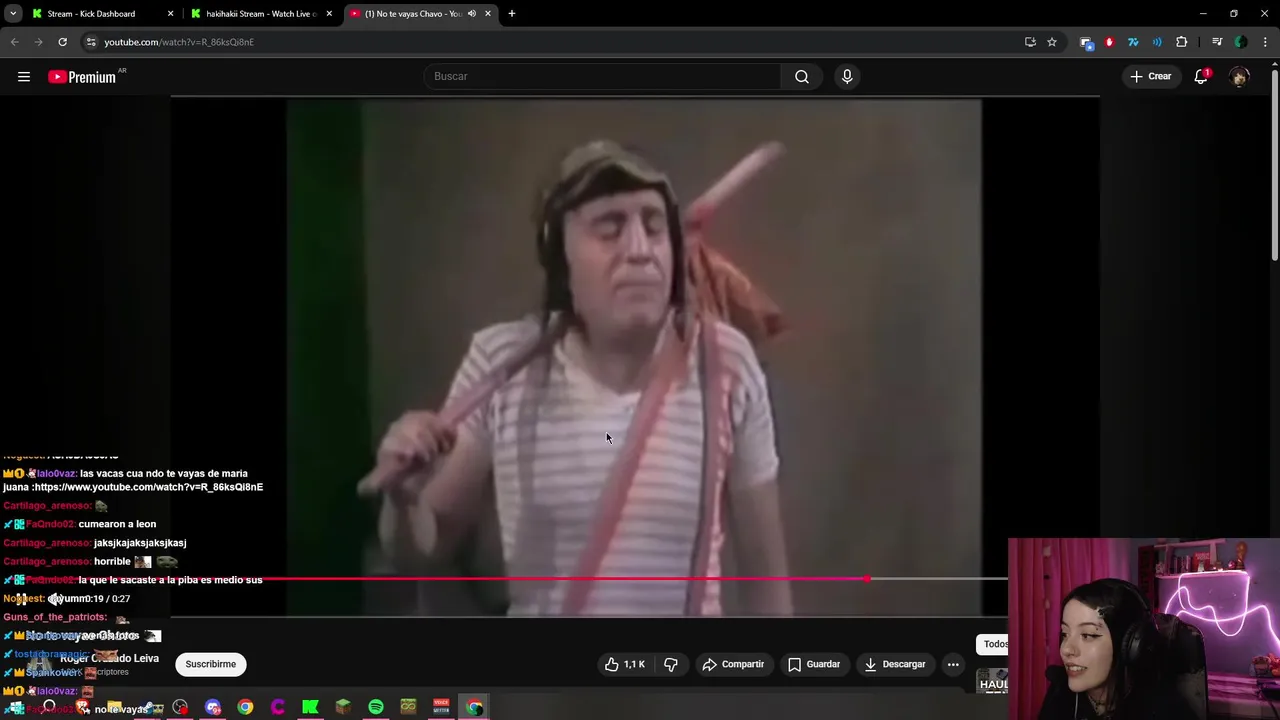The width and height of the screenshot is (1280, 720).
Task: Bookmark this page with star icon
Action: tap(1052, 42)
